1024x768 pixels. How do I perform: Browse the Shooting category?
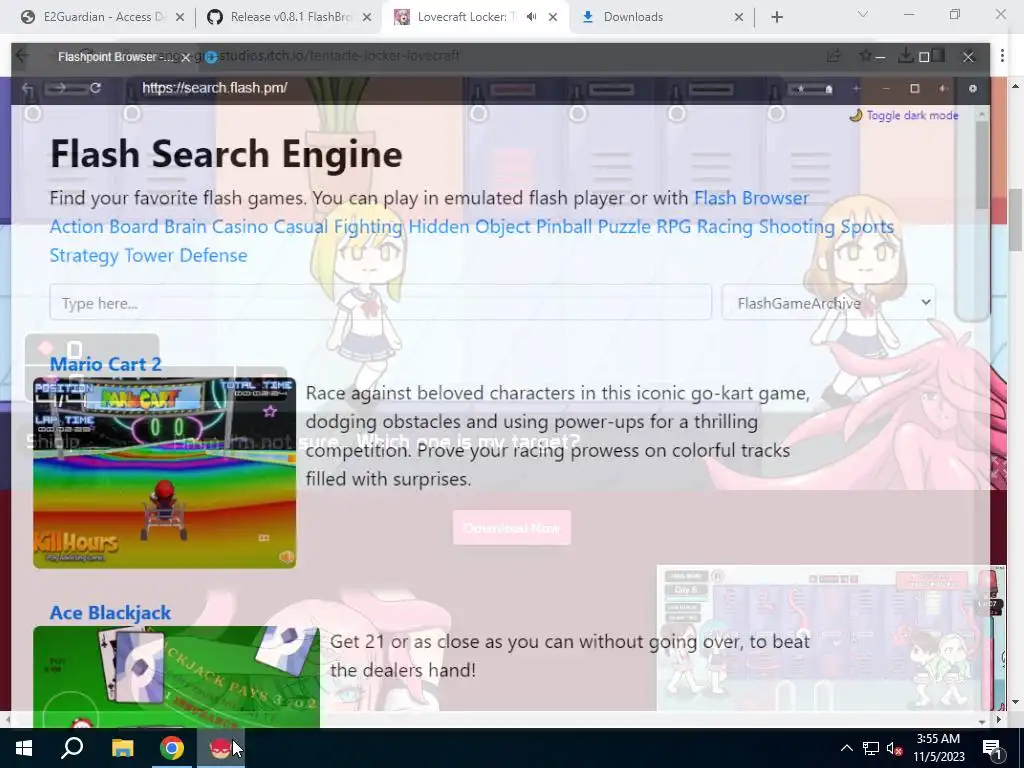[x=797, y=227]
